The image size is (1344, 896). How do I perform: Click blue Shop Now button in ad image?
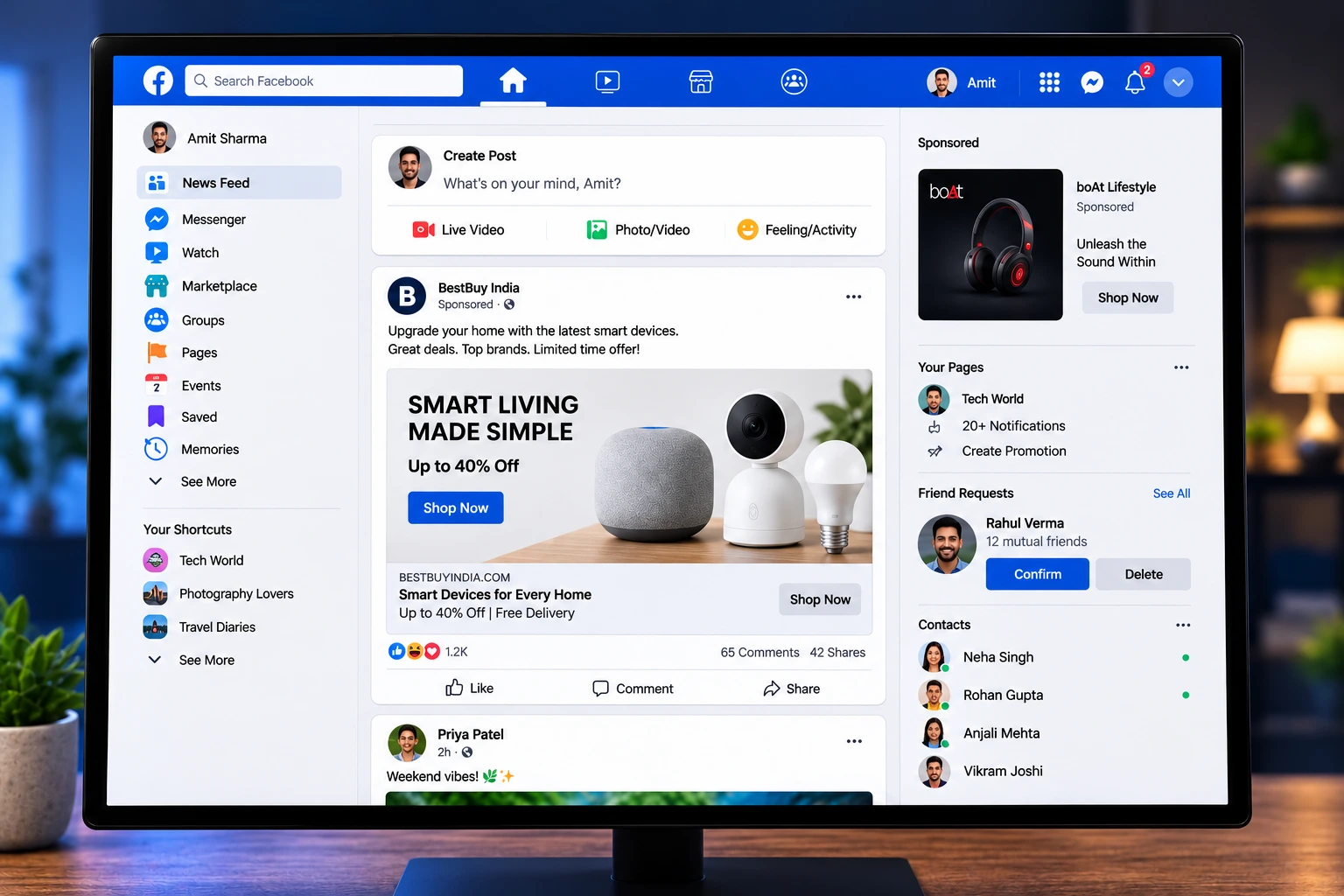pos(456,507)
